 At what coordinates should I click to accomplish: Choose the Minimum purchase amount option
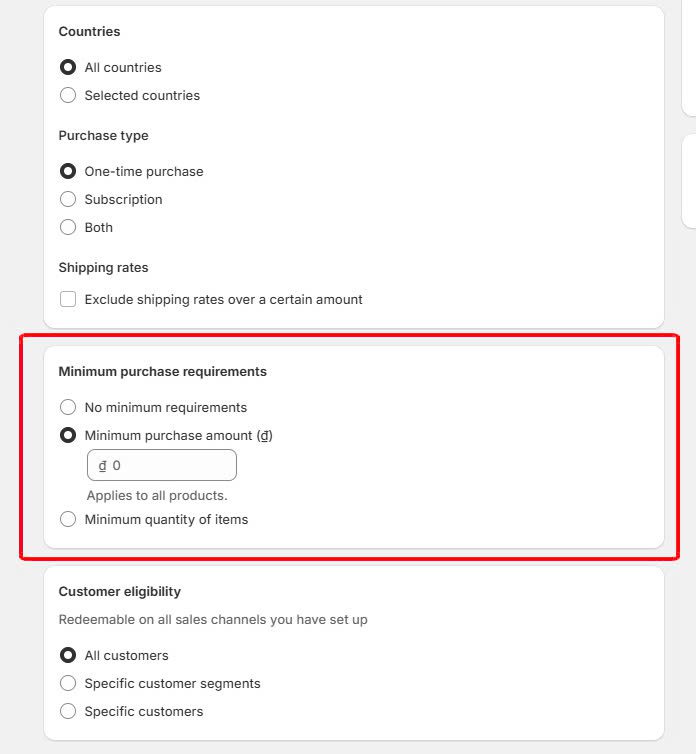[68, 435]
